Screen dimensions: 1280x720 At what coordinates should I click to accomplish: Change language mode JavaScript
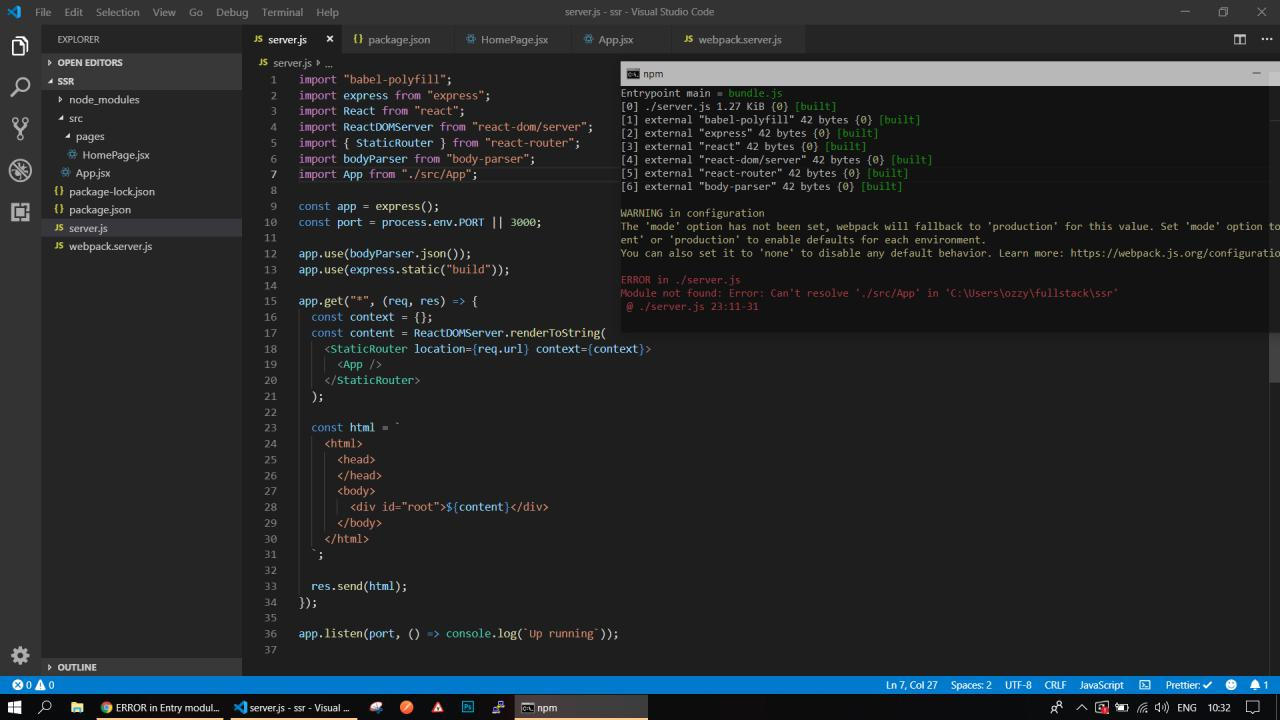point(1101,685)
